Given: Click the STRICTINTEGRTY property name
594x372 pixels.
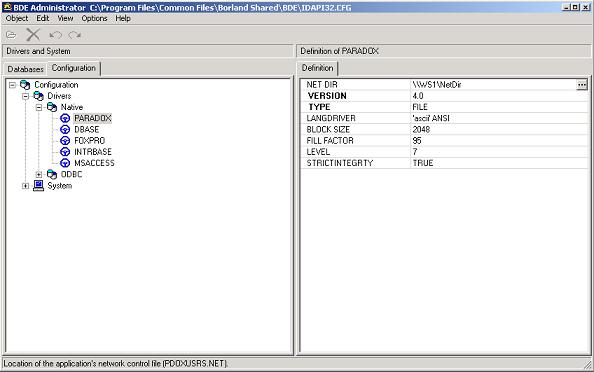Looking at the screenshot, I should (x=339, y=163).
